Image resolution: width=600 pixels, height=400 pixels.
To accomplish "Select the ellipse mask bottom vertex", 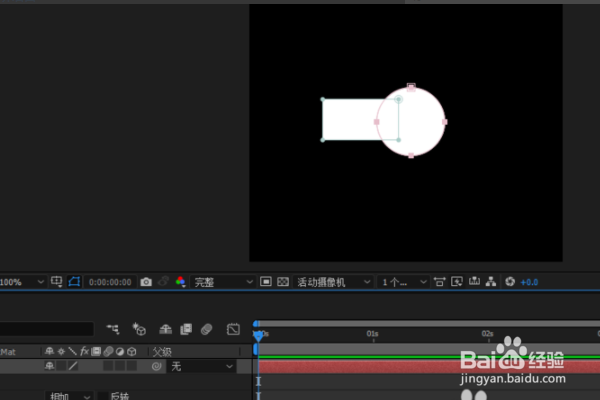I will 411,155.
